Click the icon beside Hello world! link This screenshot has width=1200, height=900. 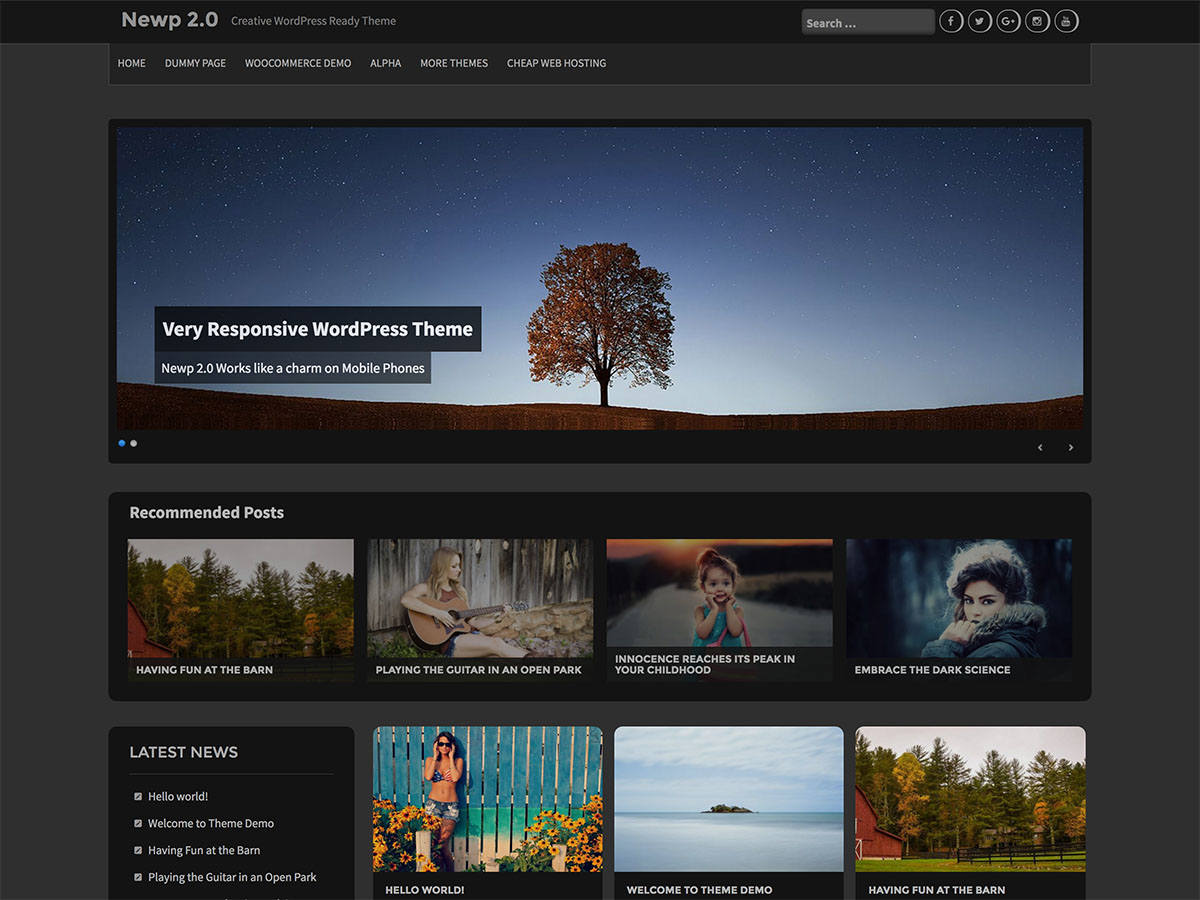click(138, 797)
